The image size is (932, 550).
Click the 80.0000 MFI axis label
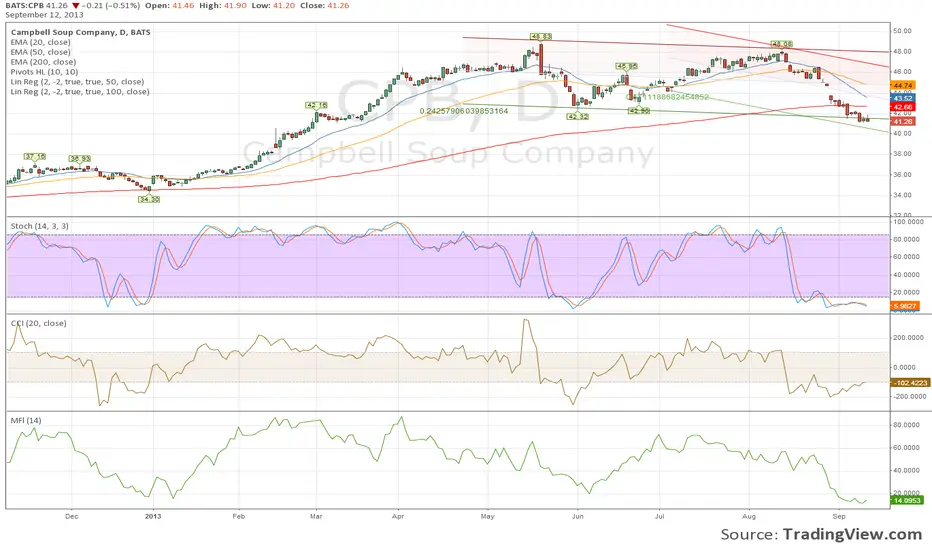tap(908, 425)
